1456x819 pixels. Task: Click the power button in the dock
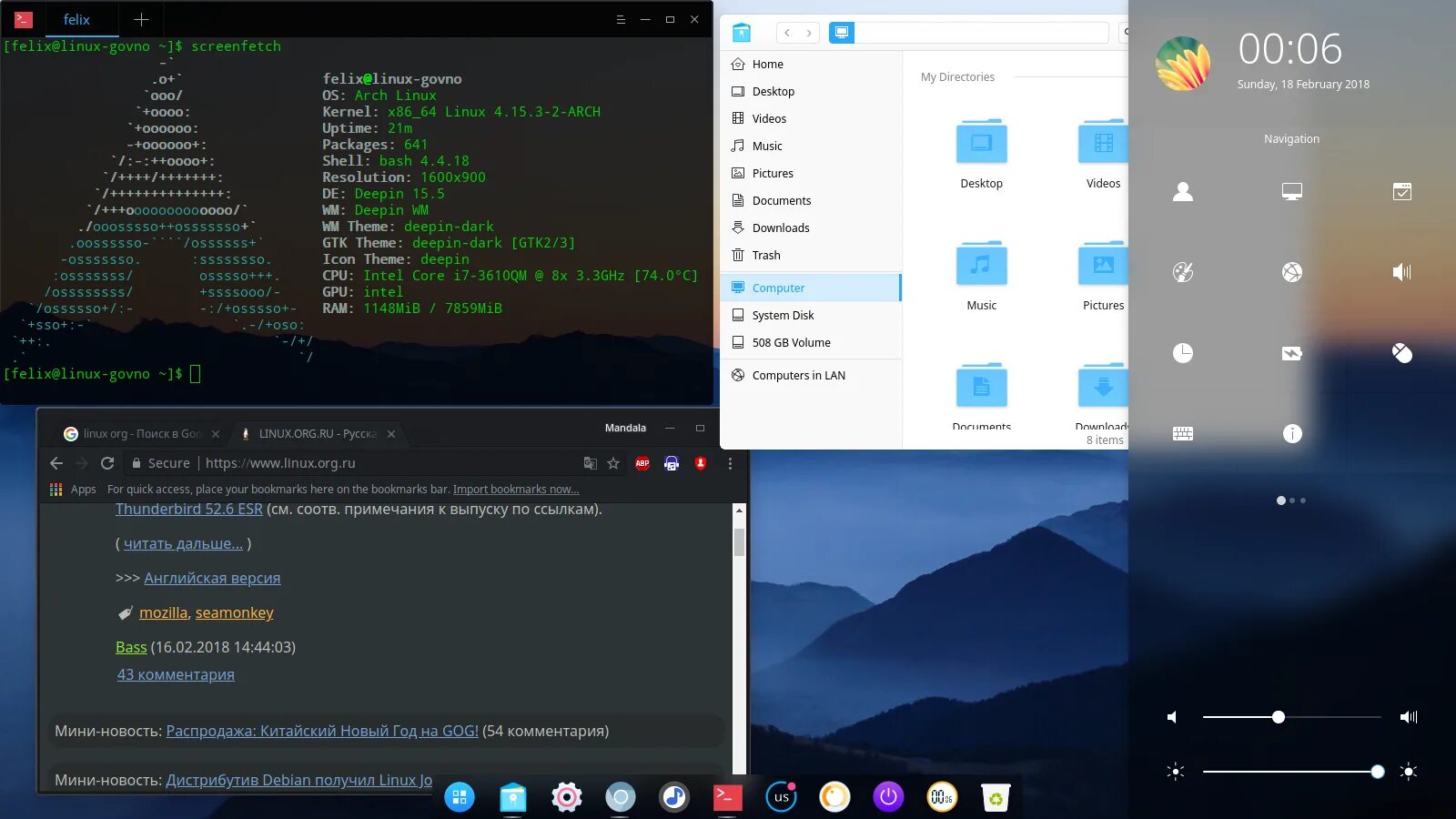click(889, 797)
